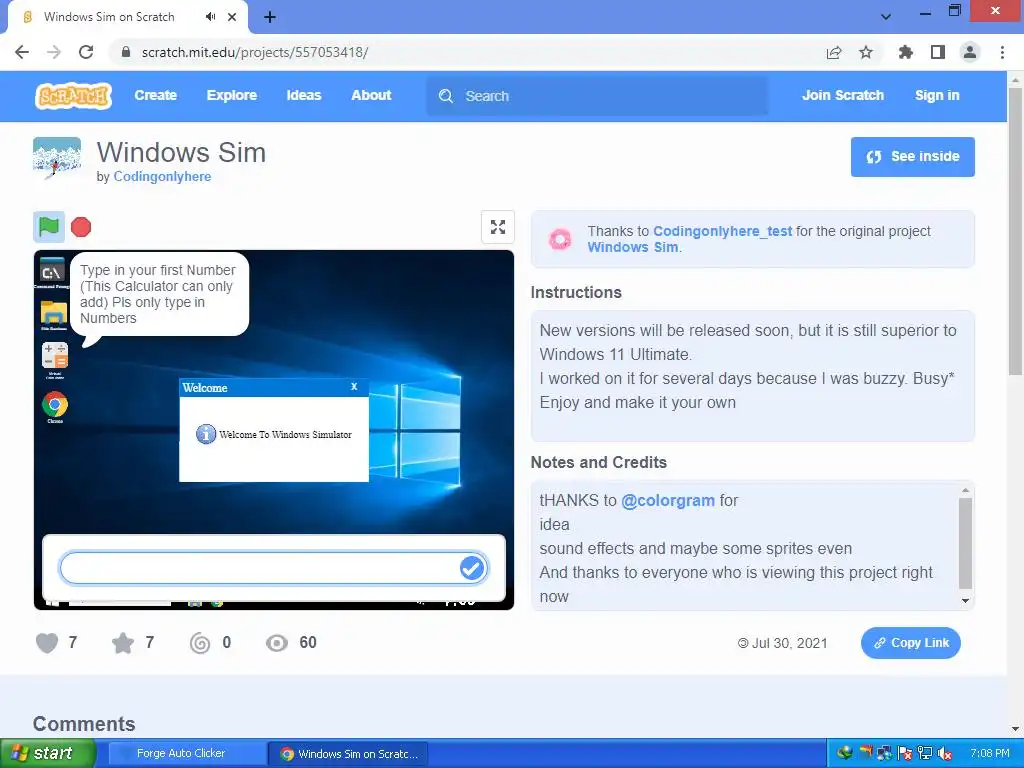Open the Ideas menu item
This screenshot has height=768, width=1024.
[304, 95]
